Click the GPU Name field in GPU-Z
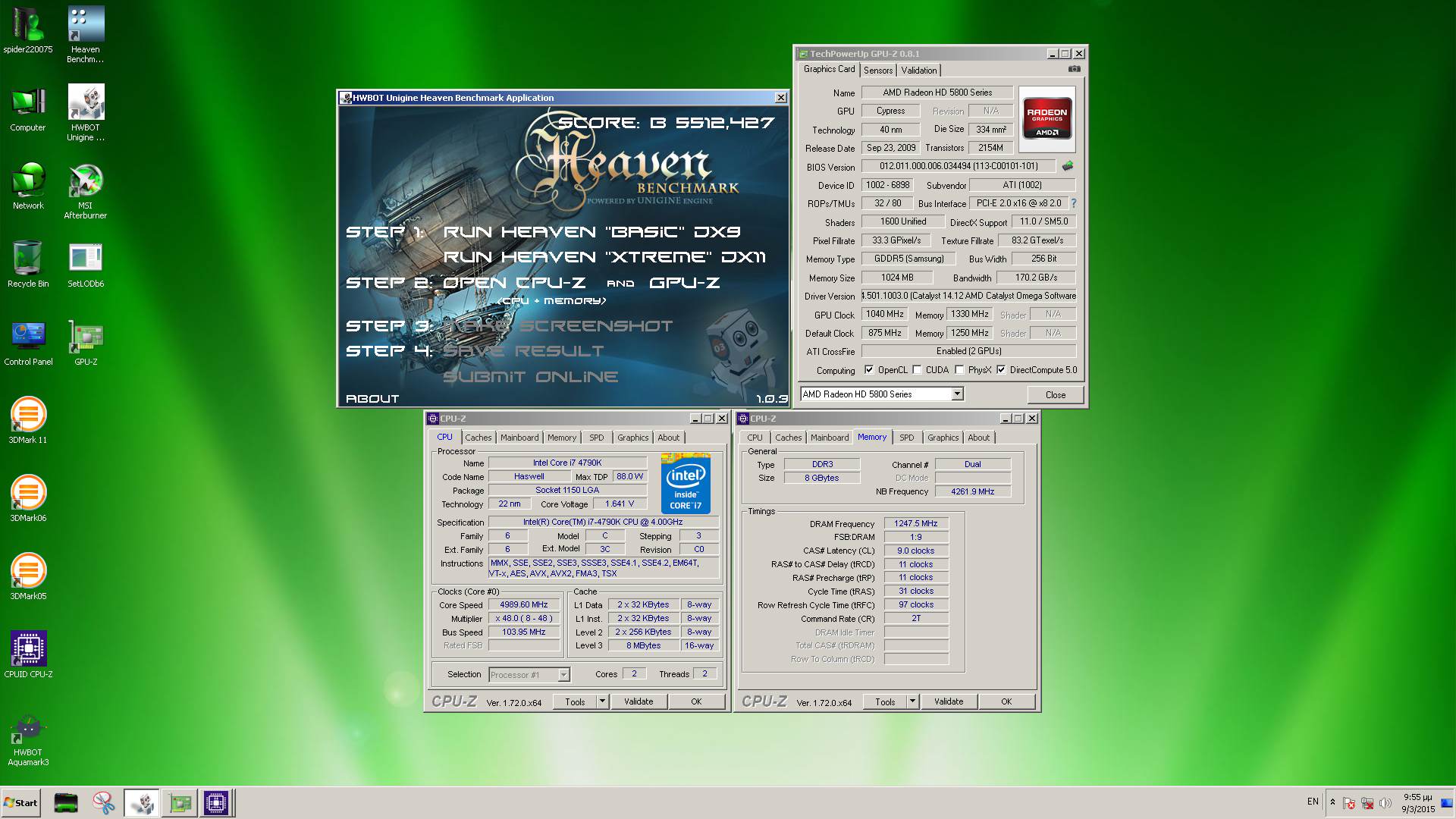 pyautogui.click(x=937, y=93)
